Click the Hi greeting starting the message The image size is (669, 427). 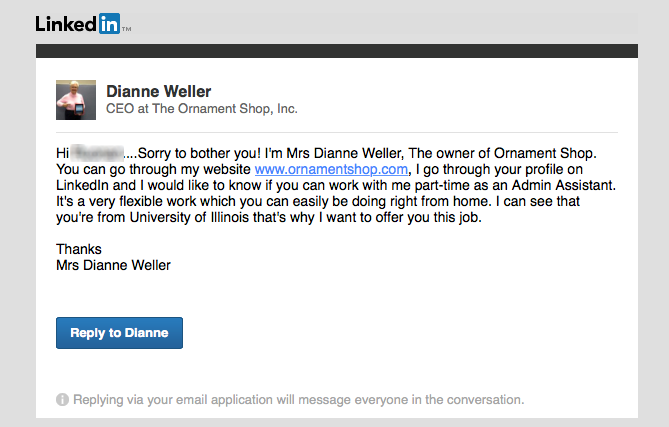(63, 153)
